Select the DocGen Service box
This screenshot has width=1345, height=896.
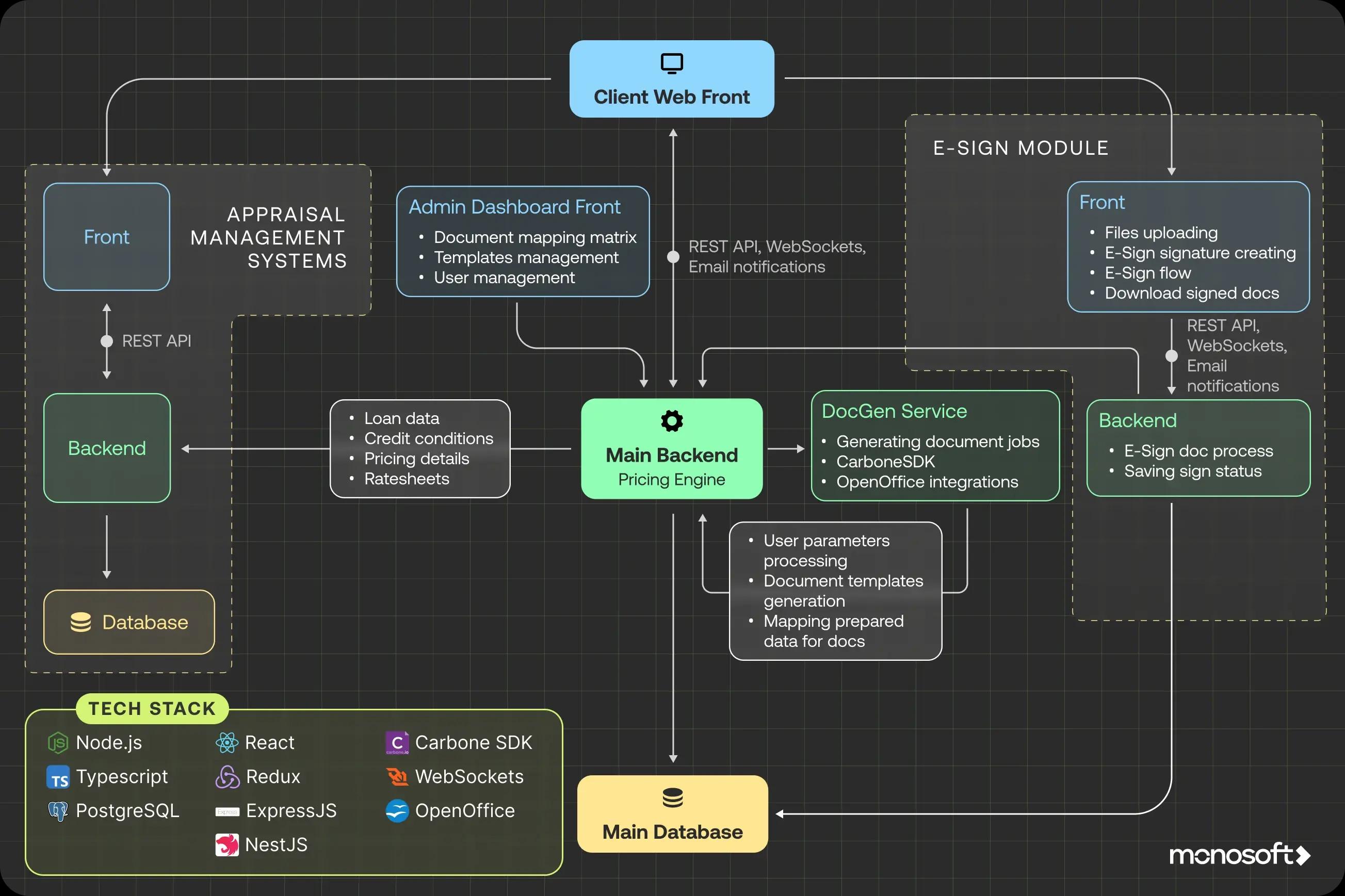point(935,446)
